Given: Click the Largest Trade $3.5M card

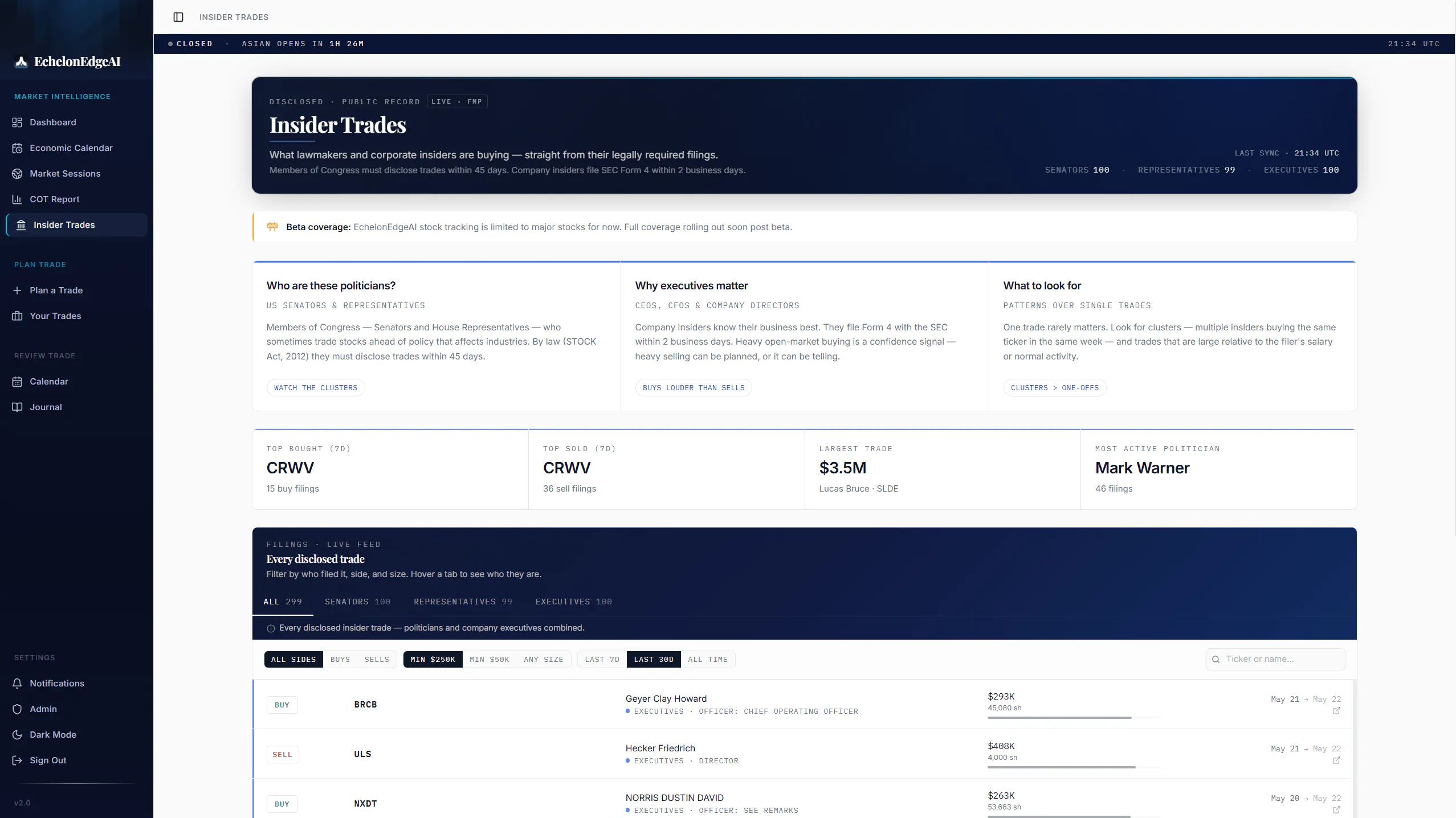Looking at the screenshot, I should 943,469.
